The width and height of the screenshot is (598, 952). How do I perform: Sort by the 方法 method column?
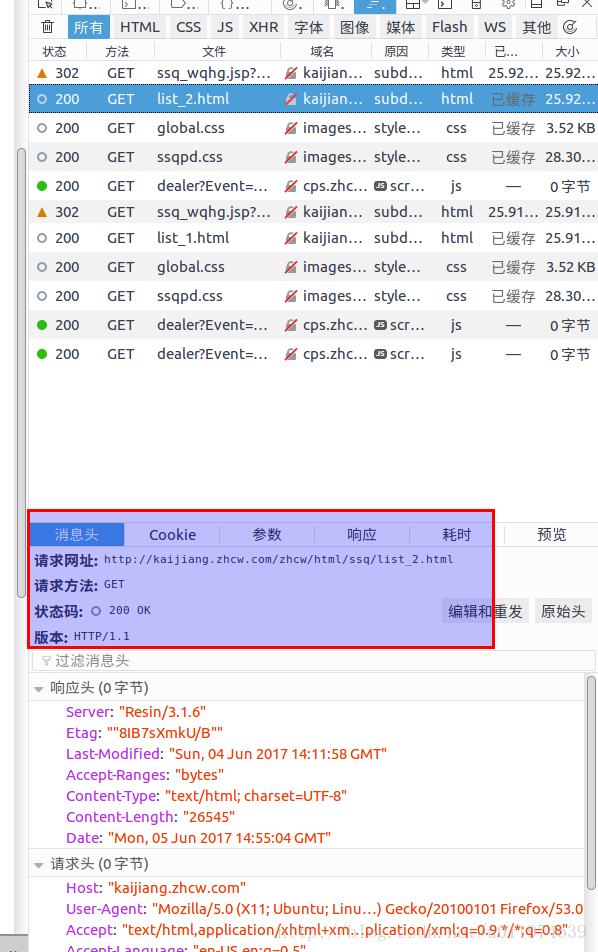(117, 52)
